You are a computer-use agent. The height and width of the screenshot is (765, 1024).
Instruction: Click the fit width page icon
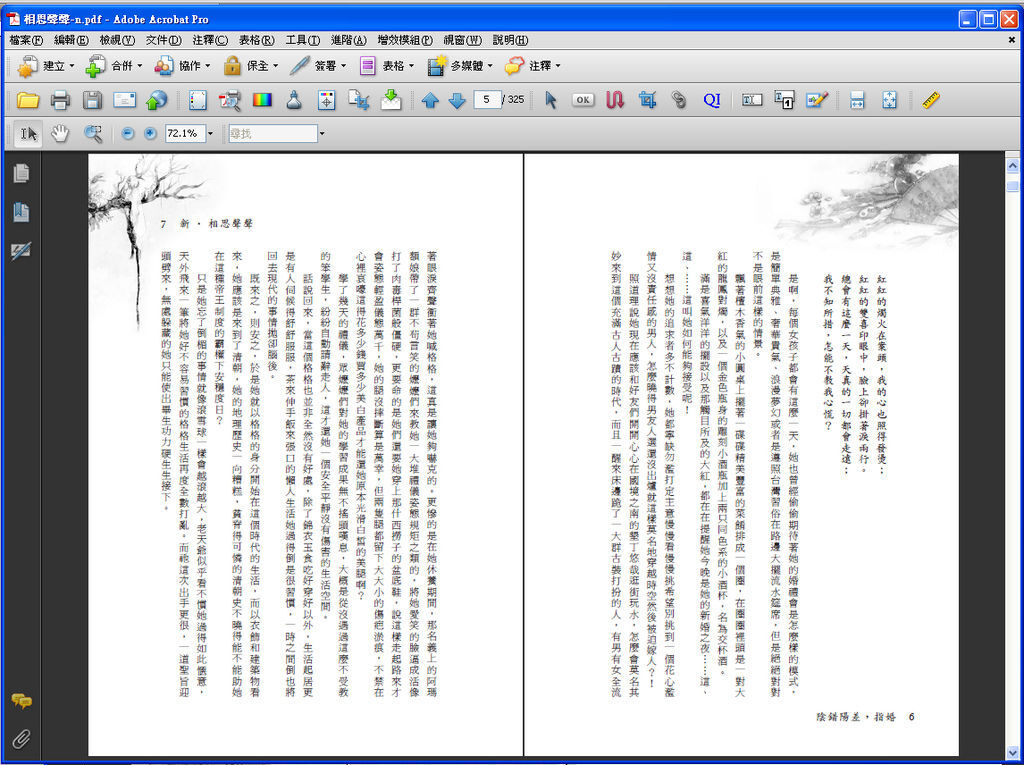(857, 100)
